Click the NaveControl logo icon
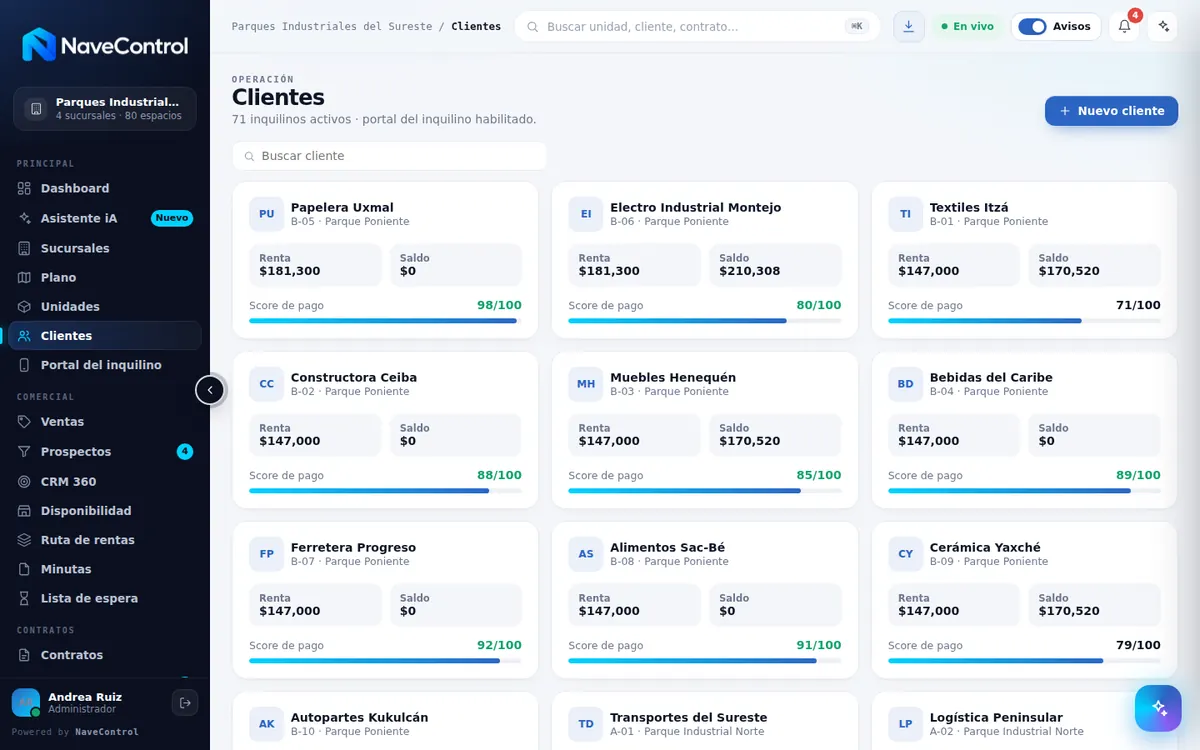 point(39,45)
